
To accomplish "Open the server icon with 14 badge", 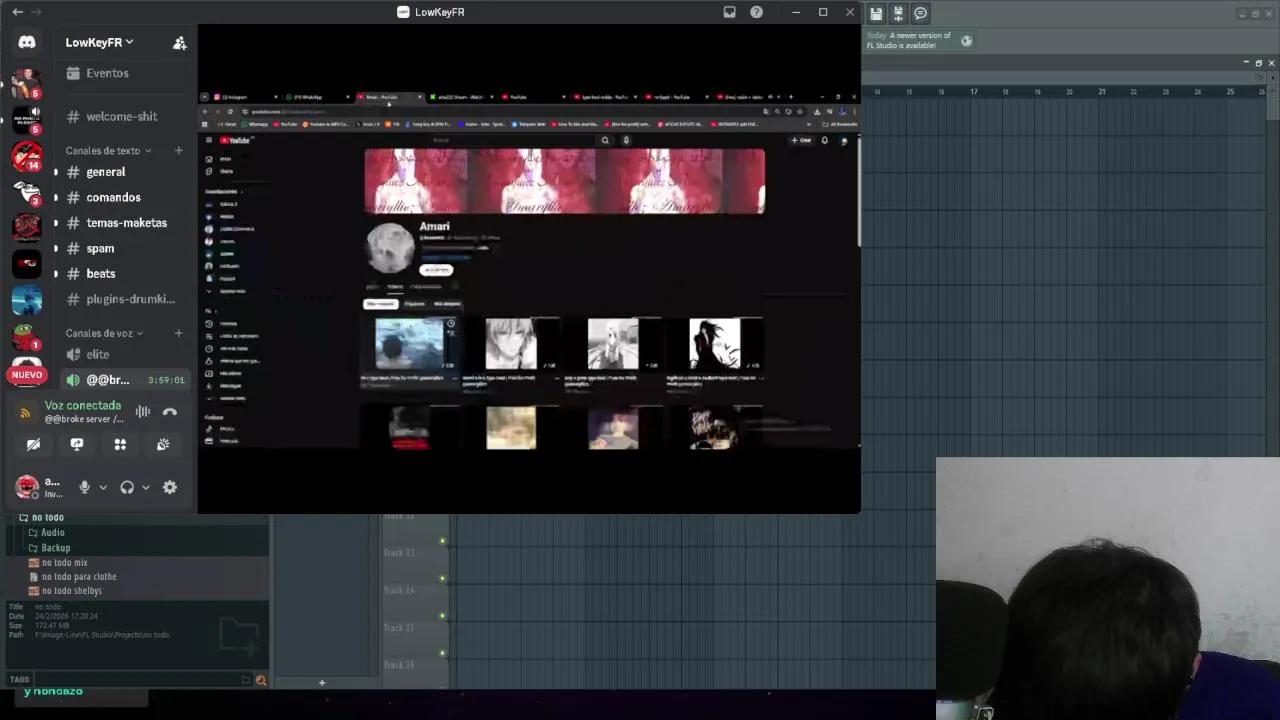I will point(27,156).
